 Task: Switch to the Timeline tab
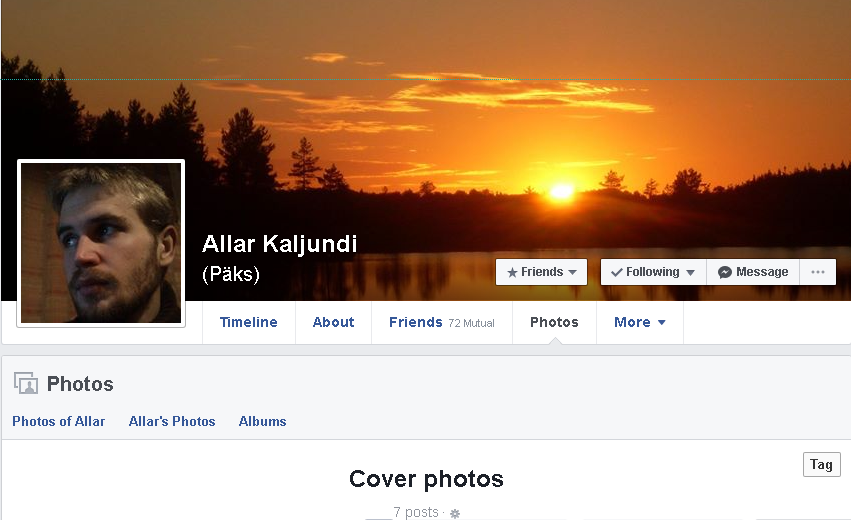click(x=249, y=322)
